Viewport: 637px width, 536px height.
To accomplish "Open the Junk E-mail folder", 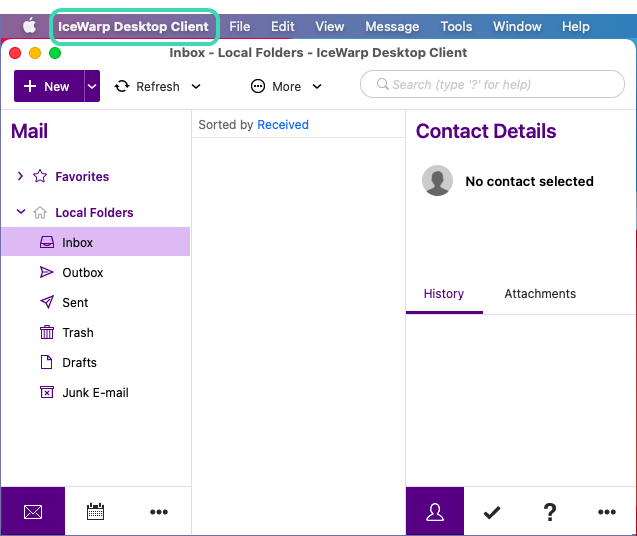I will coord(95,393).
